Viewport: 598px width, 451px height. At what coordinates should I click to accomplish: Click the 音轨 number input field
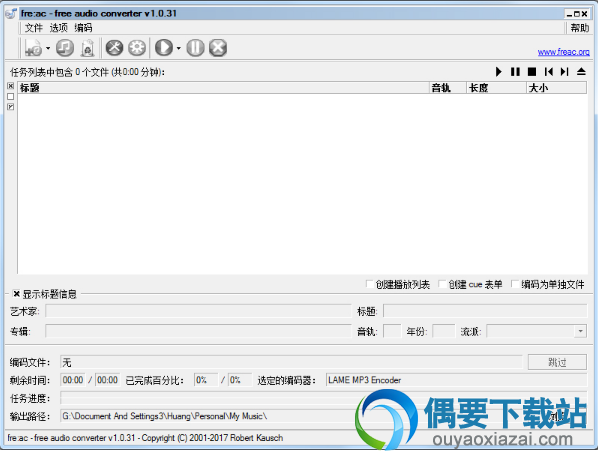pos(392,331)
